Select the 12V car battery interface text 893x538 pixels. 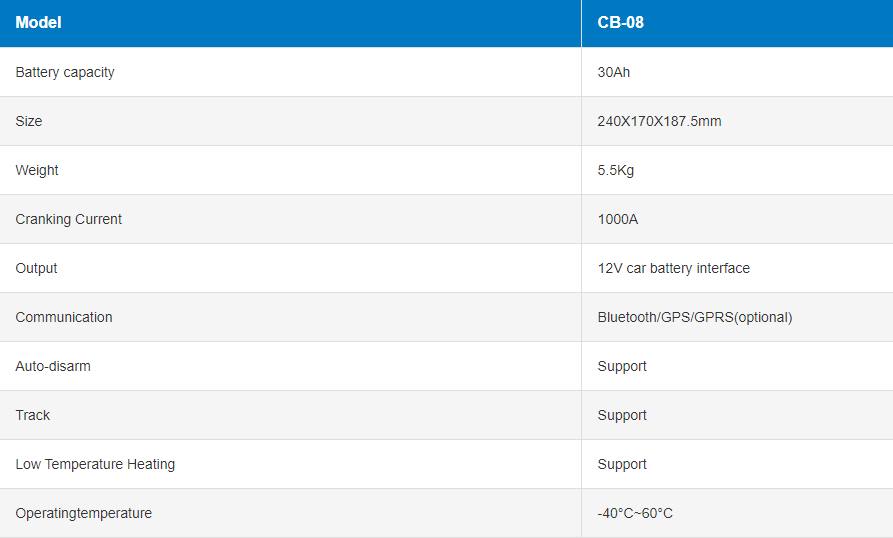(673, 268)
